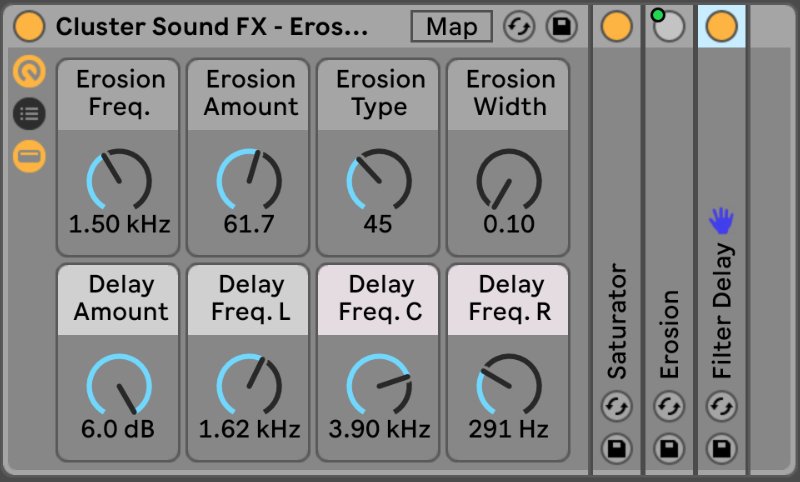
Task: Toggle the Filter Delay device activator
Action: pyautogui.click(x=721, y=27)
